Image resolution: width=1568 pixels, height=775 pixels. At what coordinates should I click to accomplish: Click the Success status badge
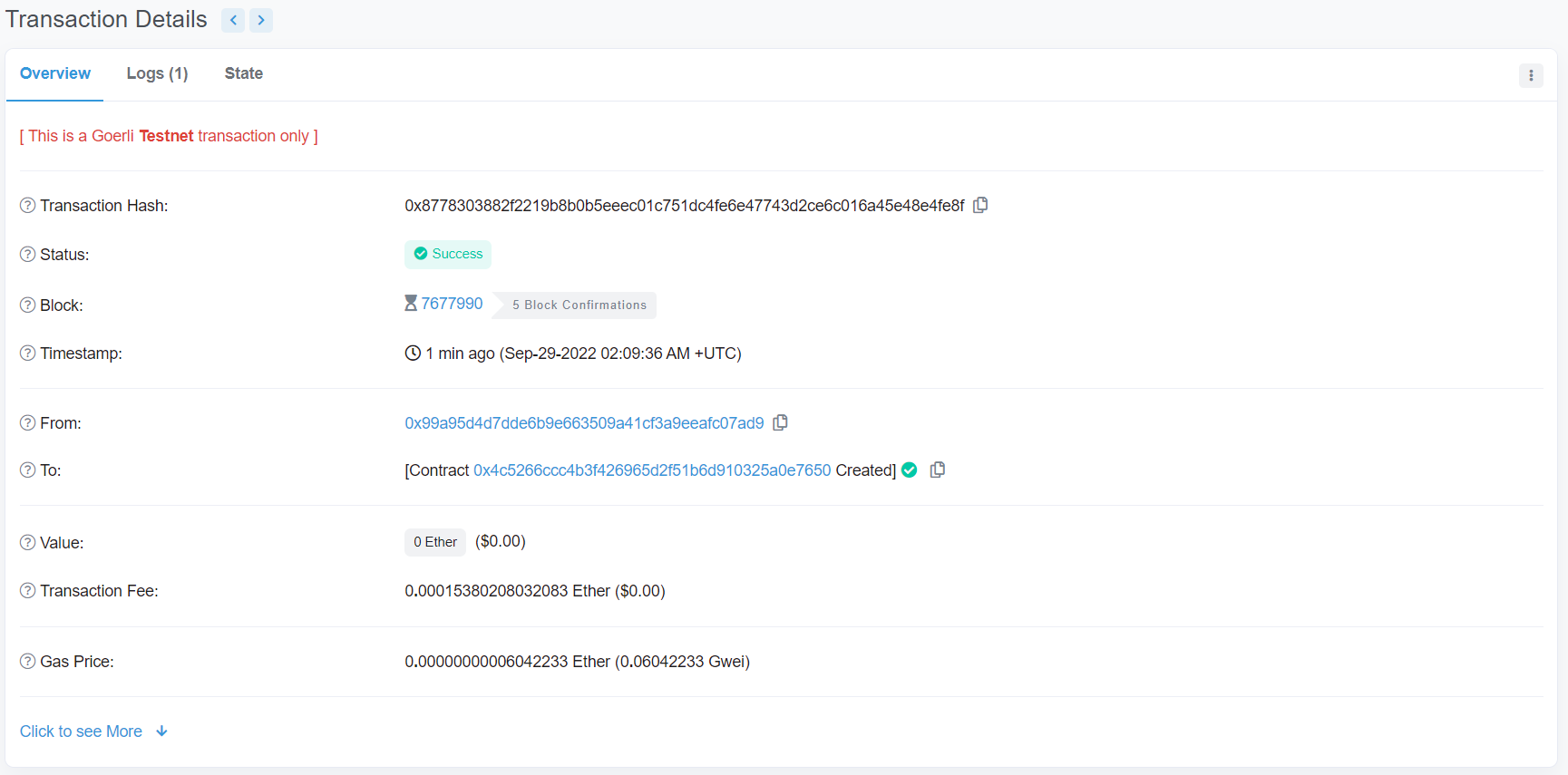[448, 255]
